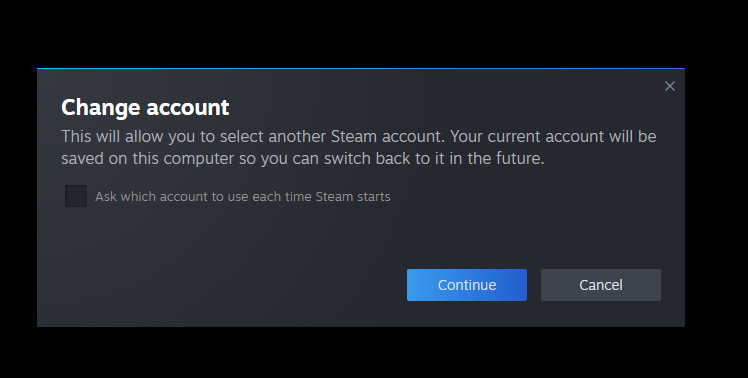This screenshot has height=378, width=748.
Task: Enable asking for account each time Steam starts
Action: pyautogui.click(x=76, y=196)
